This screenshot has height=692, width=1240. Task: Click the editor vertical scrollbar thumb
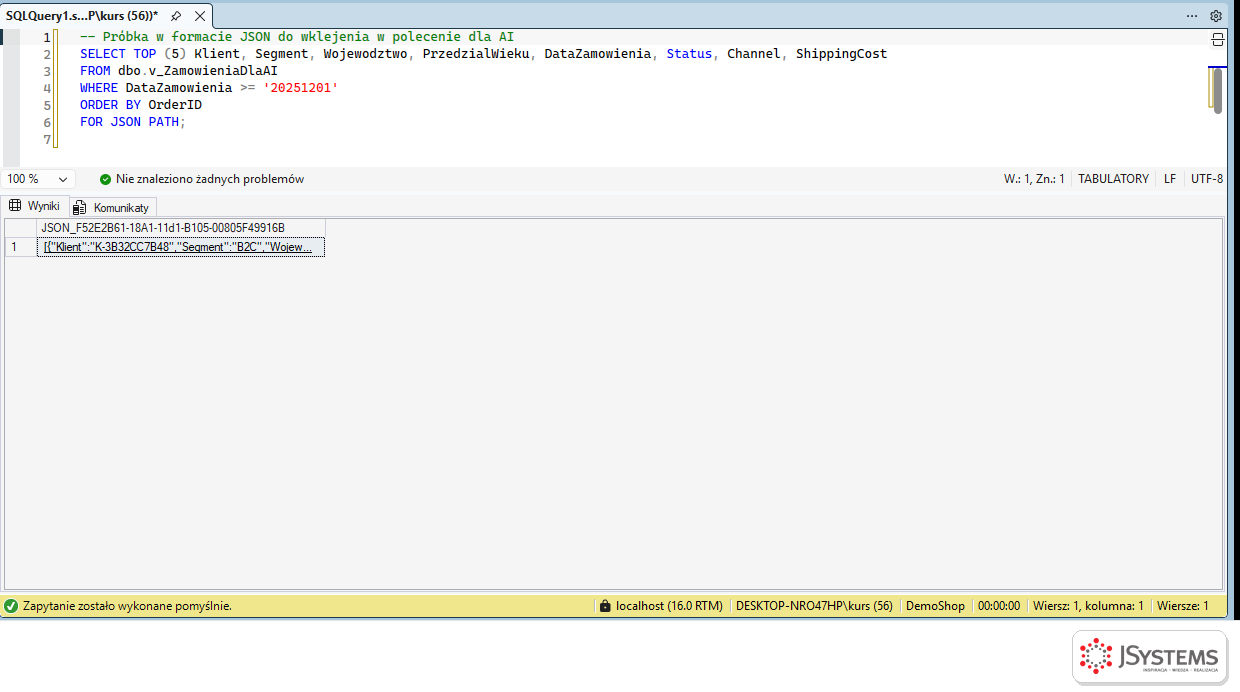click(1217, 90)
